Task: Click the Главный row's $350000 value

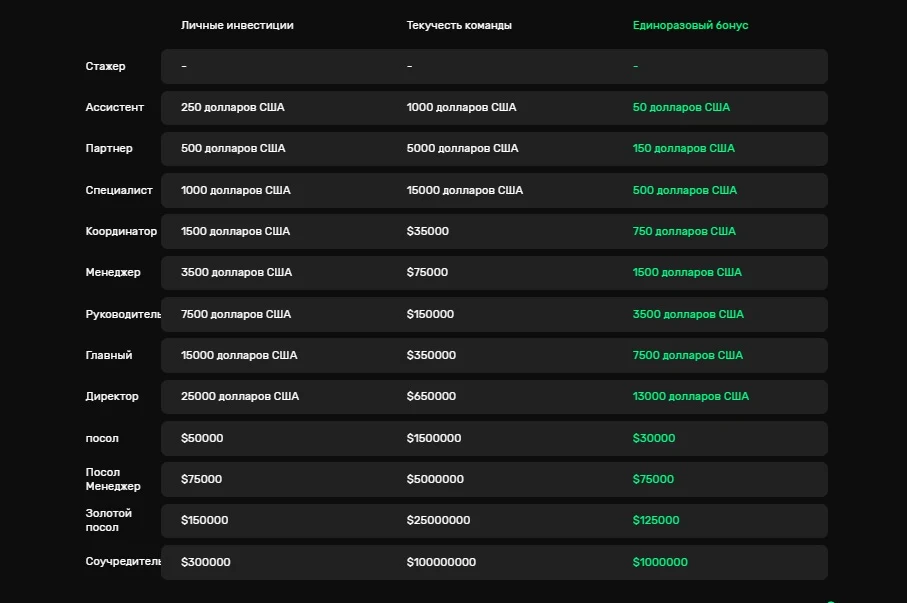Action: pyautogui.click(x=431, y=355)
